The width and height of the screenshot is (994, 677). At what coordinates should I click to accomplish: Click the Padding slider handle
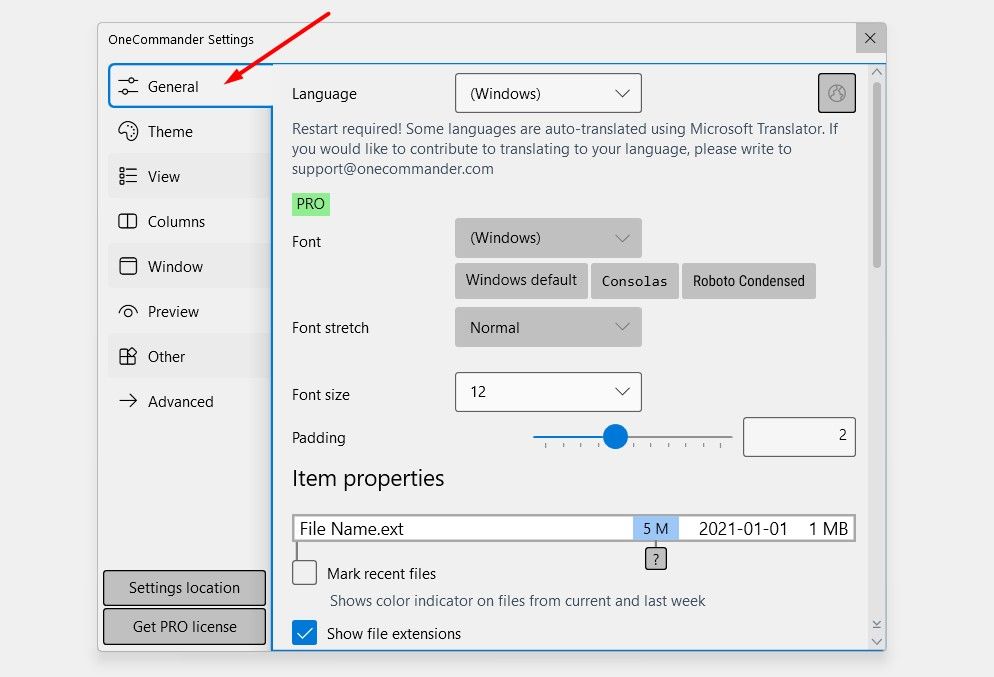(x=615, y=437)
